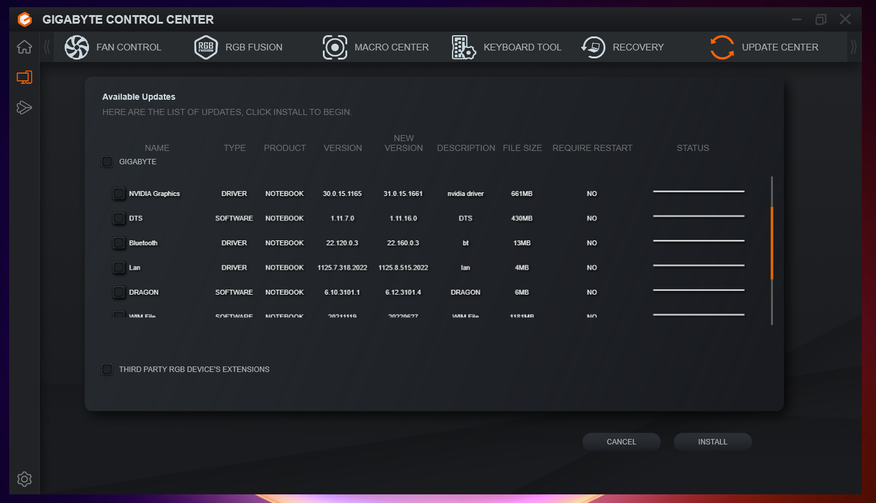Open the monitor device sidebar icon

[24, 77]
